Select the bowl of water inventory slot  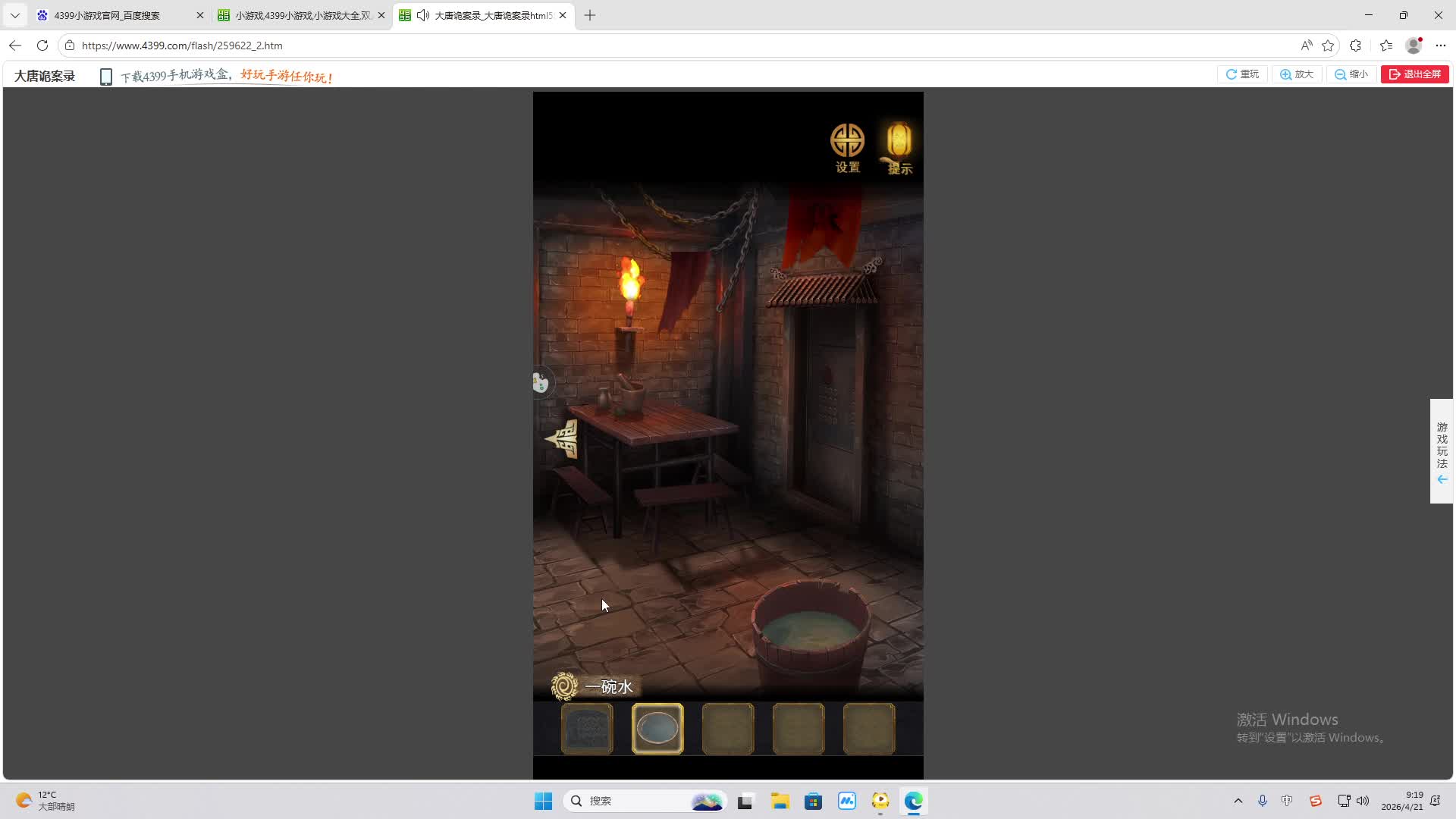point(657,729)
